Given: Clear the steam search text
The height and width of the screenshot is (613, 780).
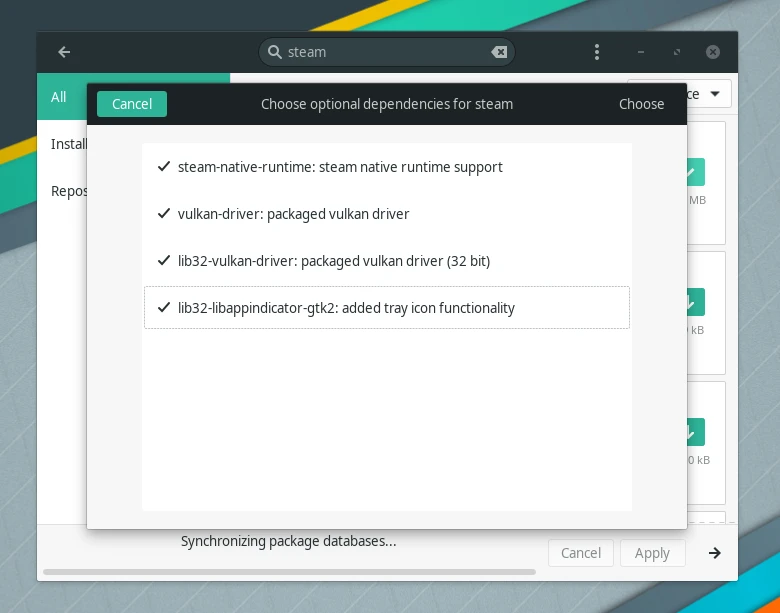Looking at the screenshot, I should click(499, 52).
